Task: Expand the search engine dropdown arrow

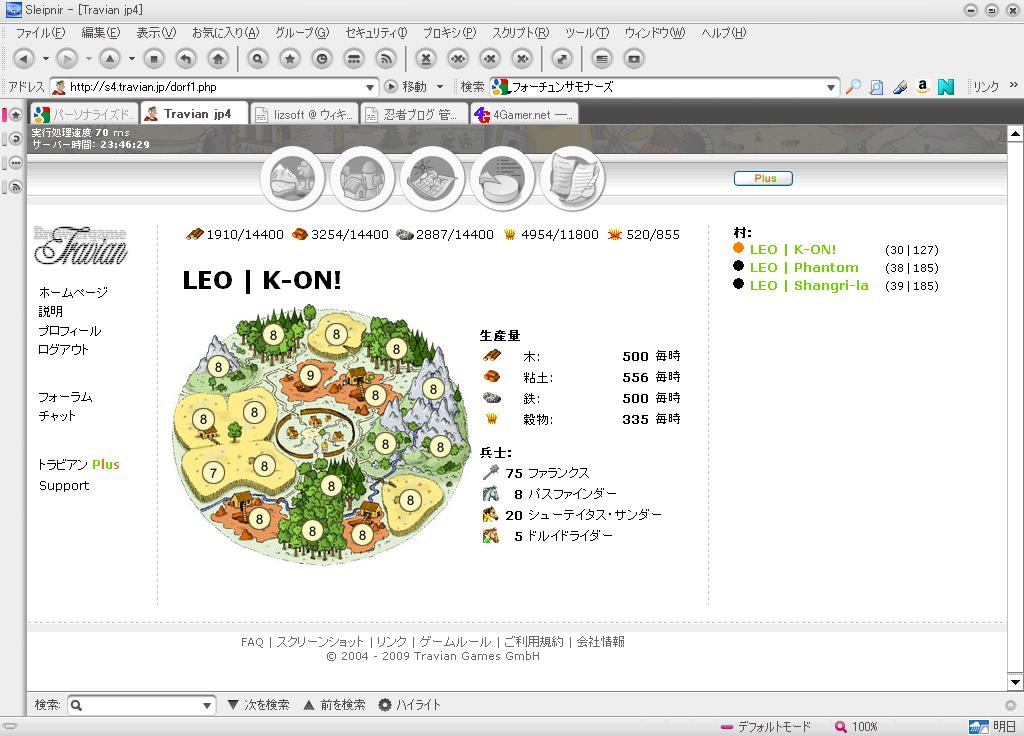Action: coord(831,87)
